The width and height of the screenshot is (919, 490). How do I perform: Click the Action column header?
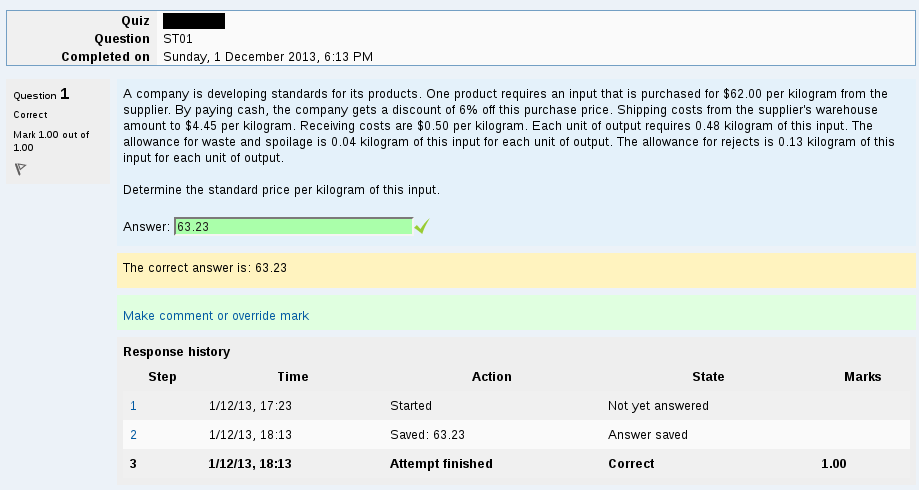tap(492, 377)
